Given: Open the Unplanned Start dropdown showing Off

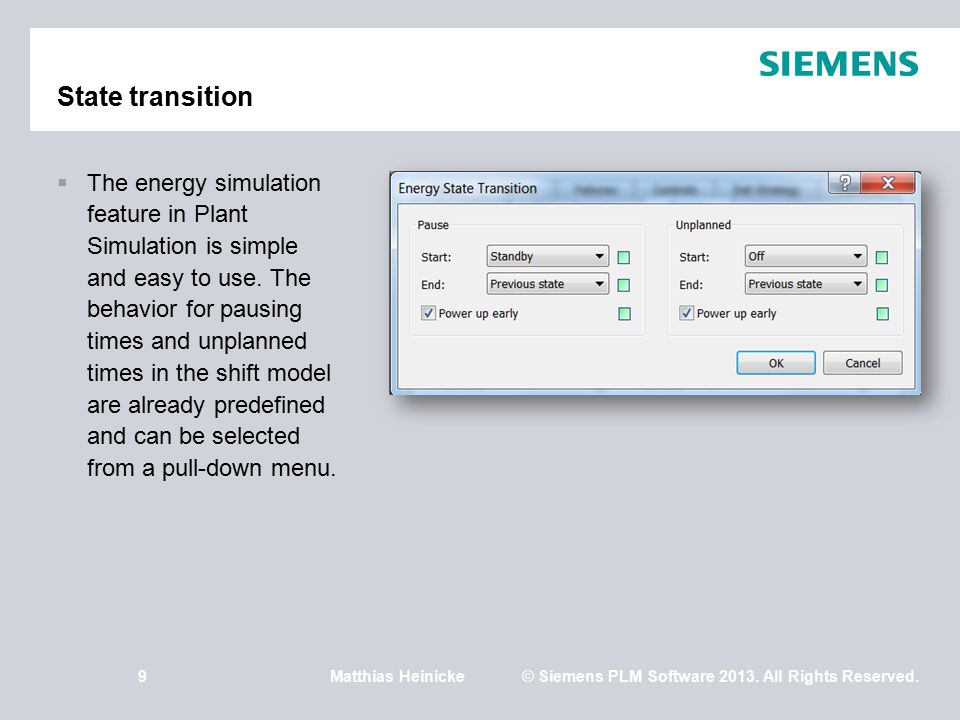Looking at the screenshot, I should (x=806, y=256).
